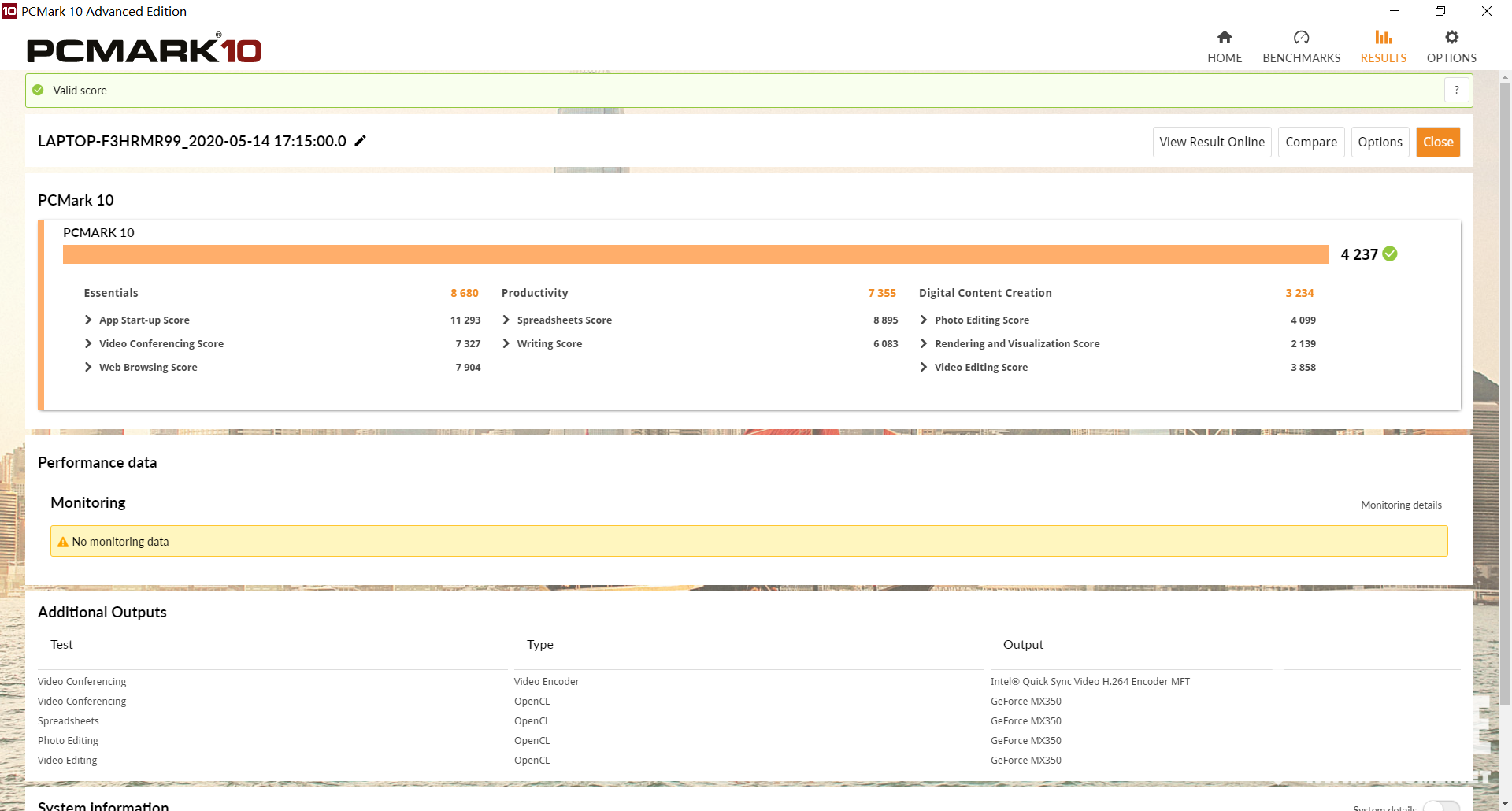Click the result name LAPTOP-F3HRMR99 text
The image size is (1512, 811).
(192, 141)
